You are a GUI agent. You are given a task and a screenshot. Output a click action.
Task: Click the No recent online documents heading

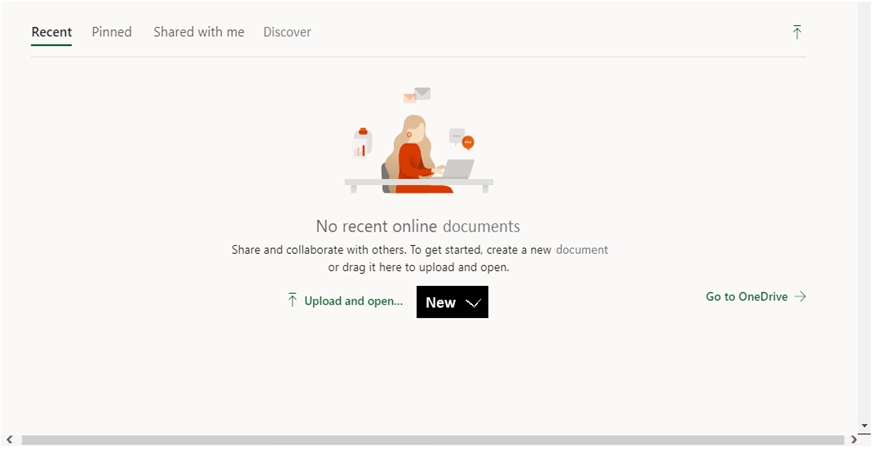[418, 226]
